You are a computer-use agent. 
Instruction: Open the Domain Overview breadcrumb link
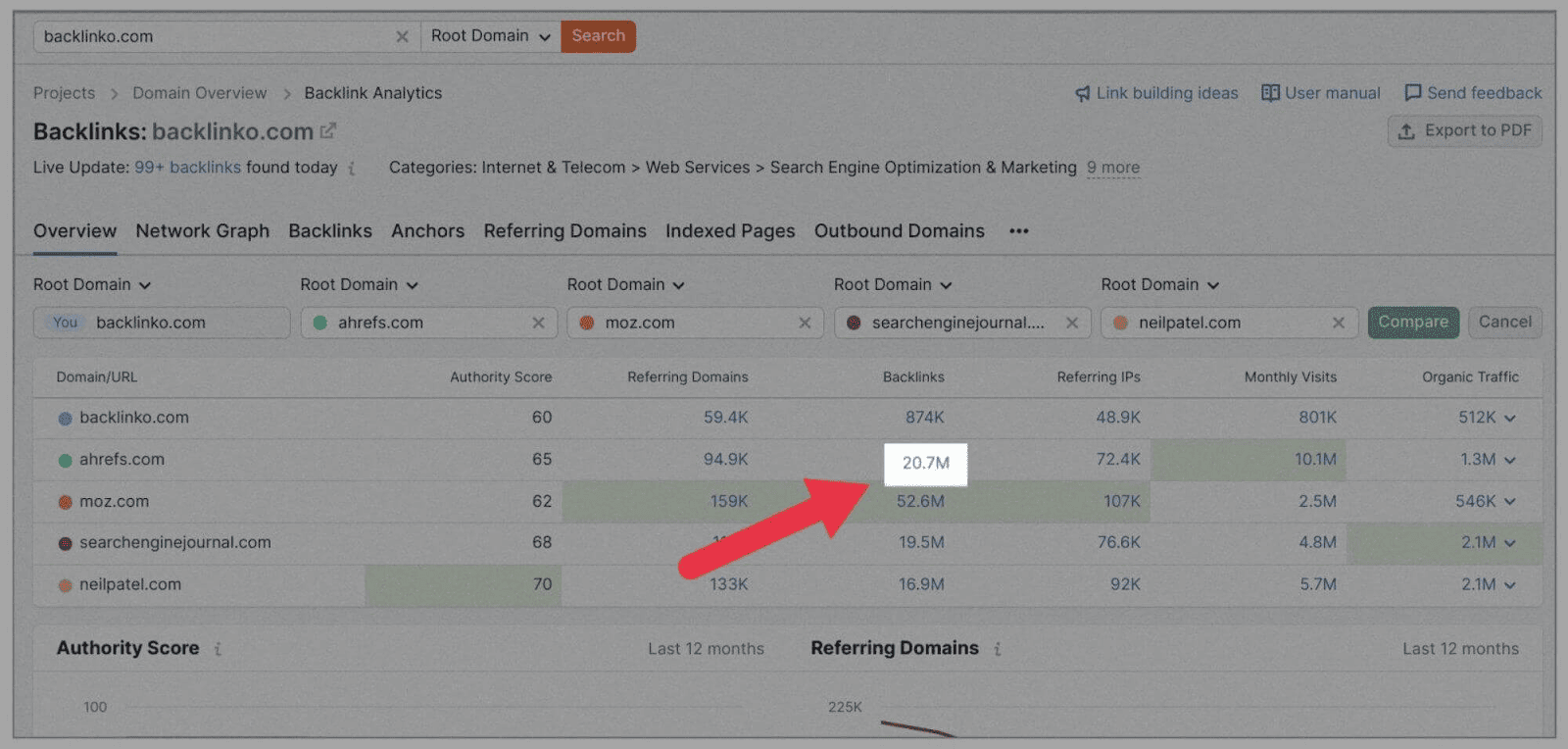pos(200,93)
